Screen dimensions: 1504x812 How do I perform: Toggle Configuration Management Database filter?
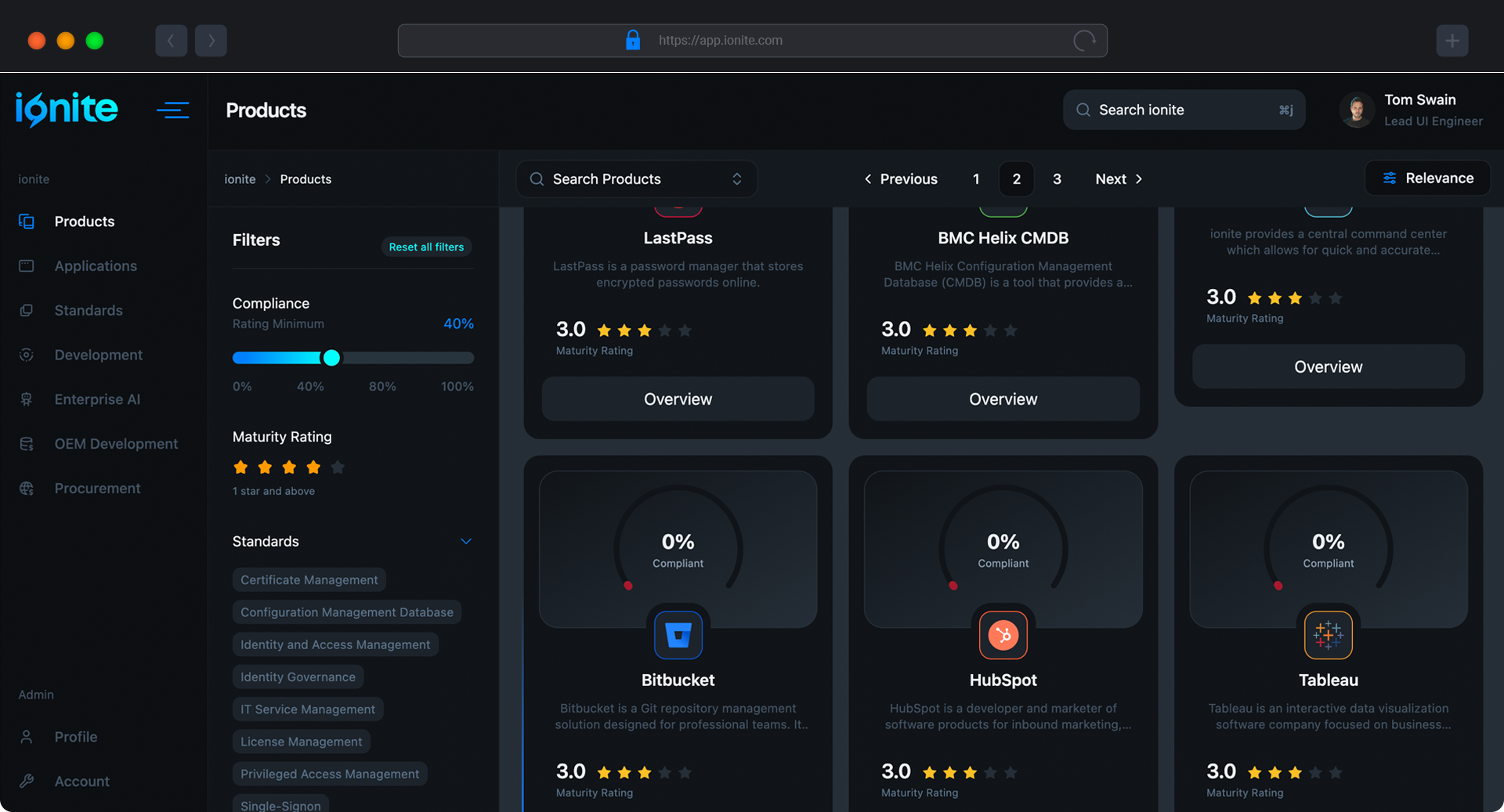pyautogui.click(x=347, y=612)
